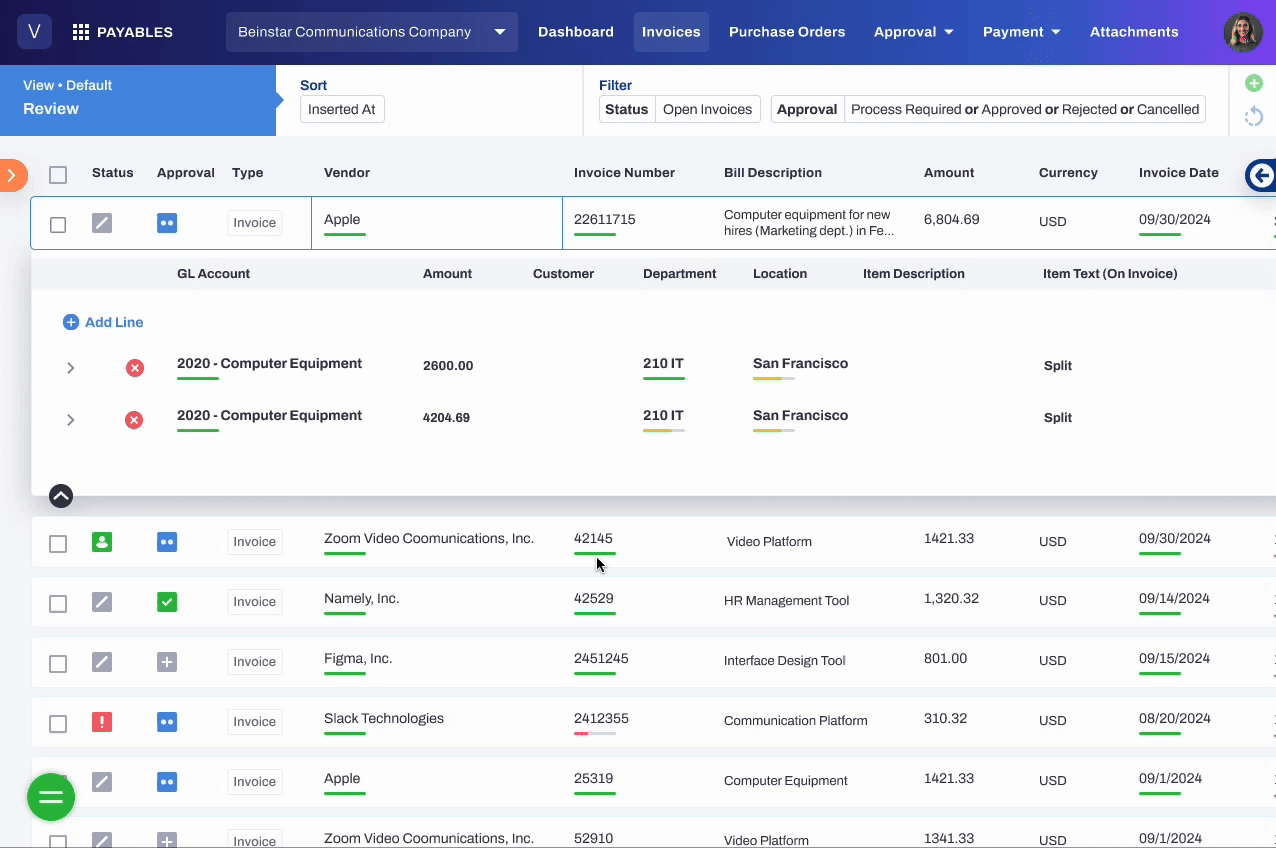The height and width of the screenshot is (848, 1276).
Task: Click the Invoice Date column header
Action: [x=1179, y=173]
